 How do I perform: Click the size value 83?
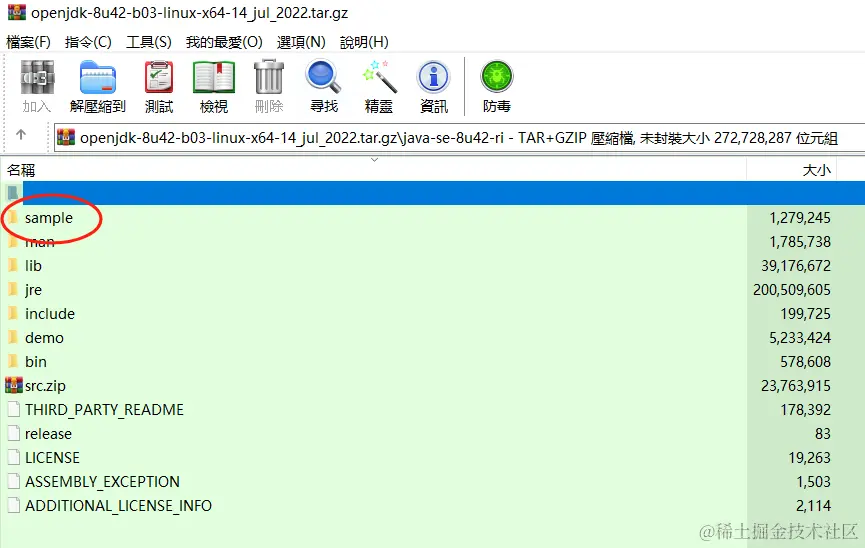(x=823, y=434)
